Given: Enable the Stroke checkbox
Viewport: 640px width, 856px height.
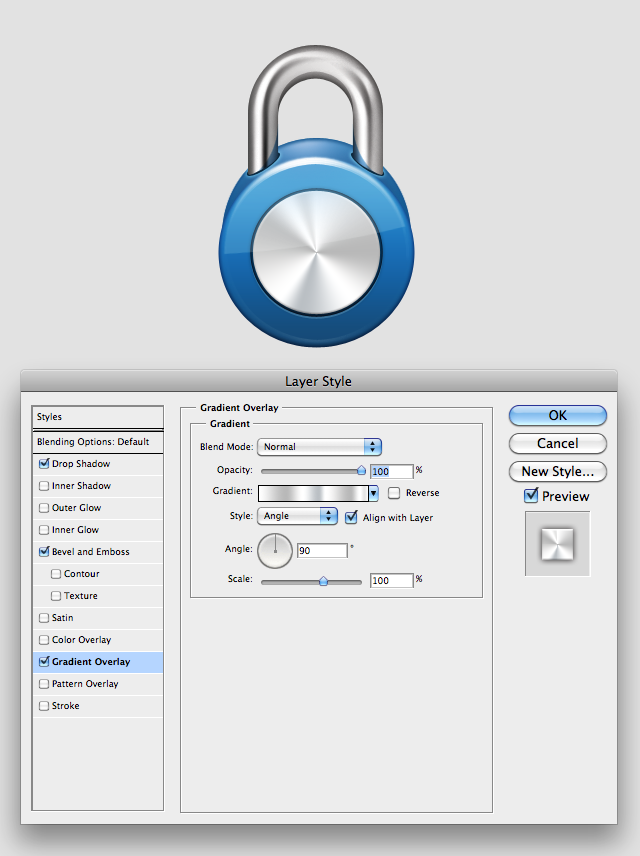Looking at the screenshot, I should (x=44, y=706).
